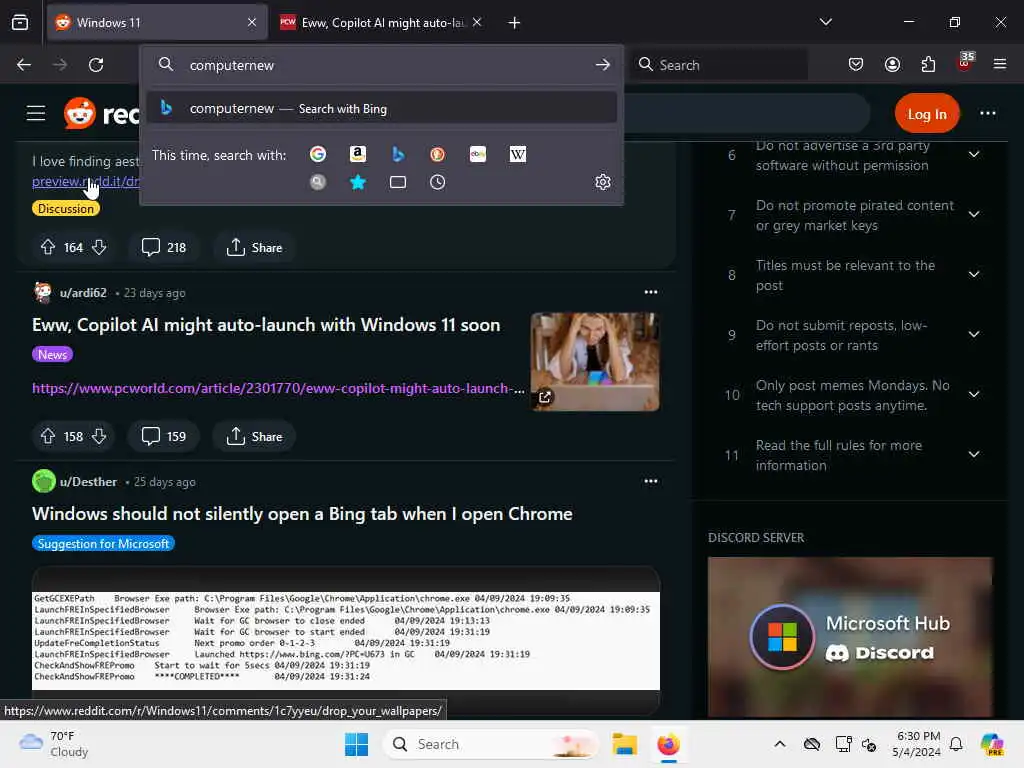This screenshot has width=1024, height=768.
Task: Expand rule 8 about relevant titles
Action: coord(974,275)
